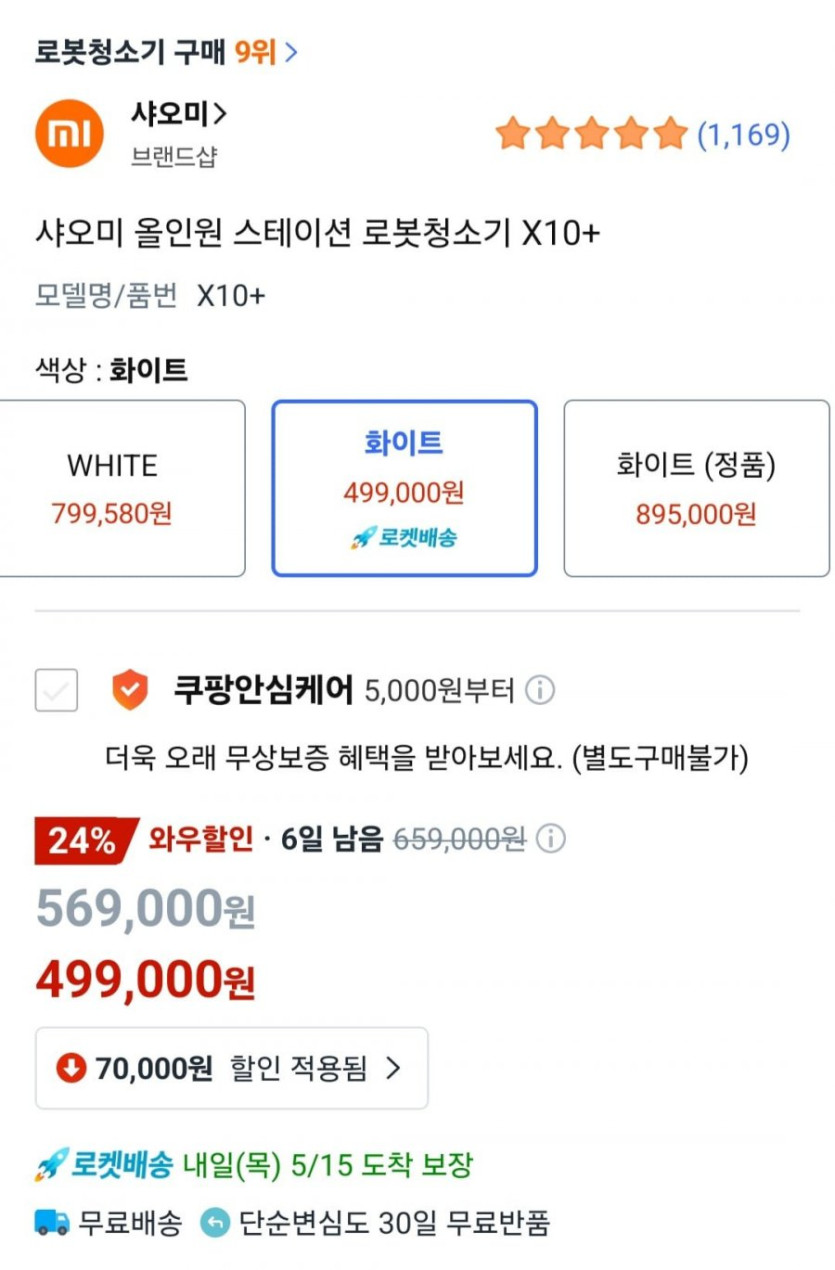This screenshot has height=1270, width=835.
Task: Expand the 70,000원 할인 적용됨 details
Action: click(x=232, y=1068)
